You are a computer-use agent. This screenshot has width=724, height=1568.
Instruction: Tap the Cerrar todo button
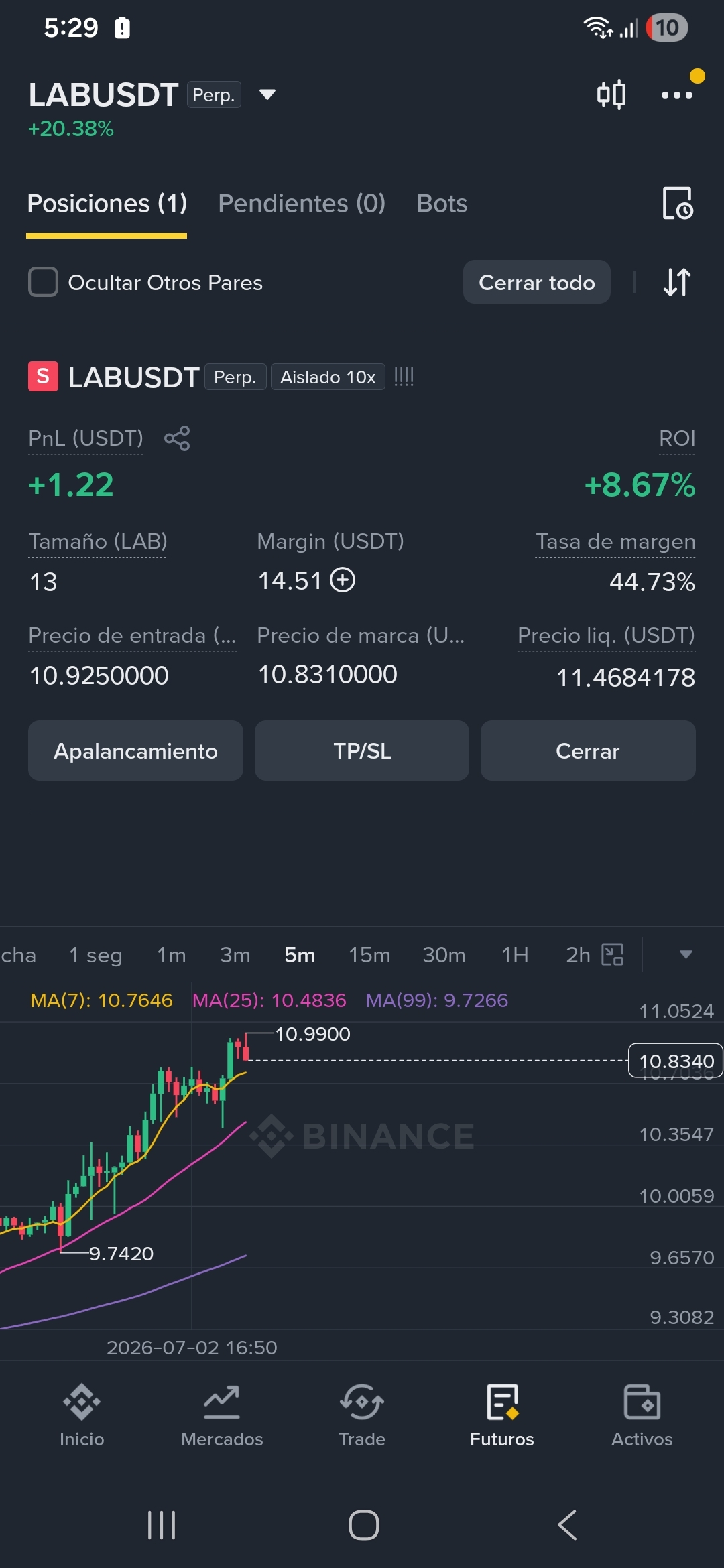[536, 282]
